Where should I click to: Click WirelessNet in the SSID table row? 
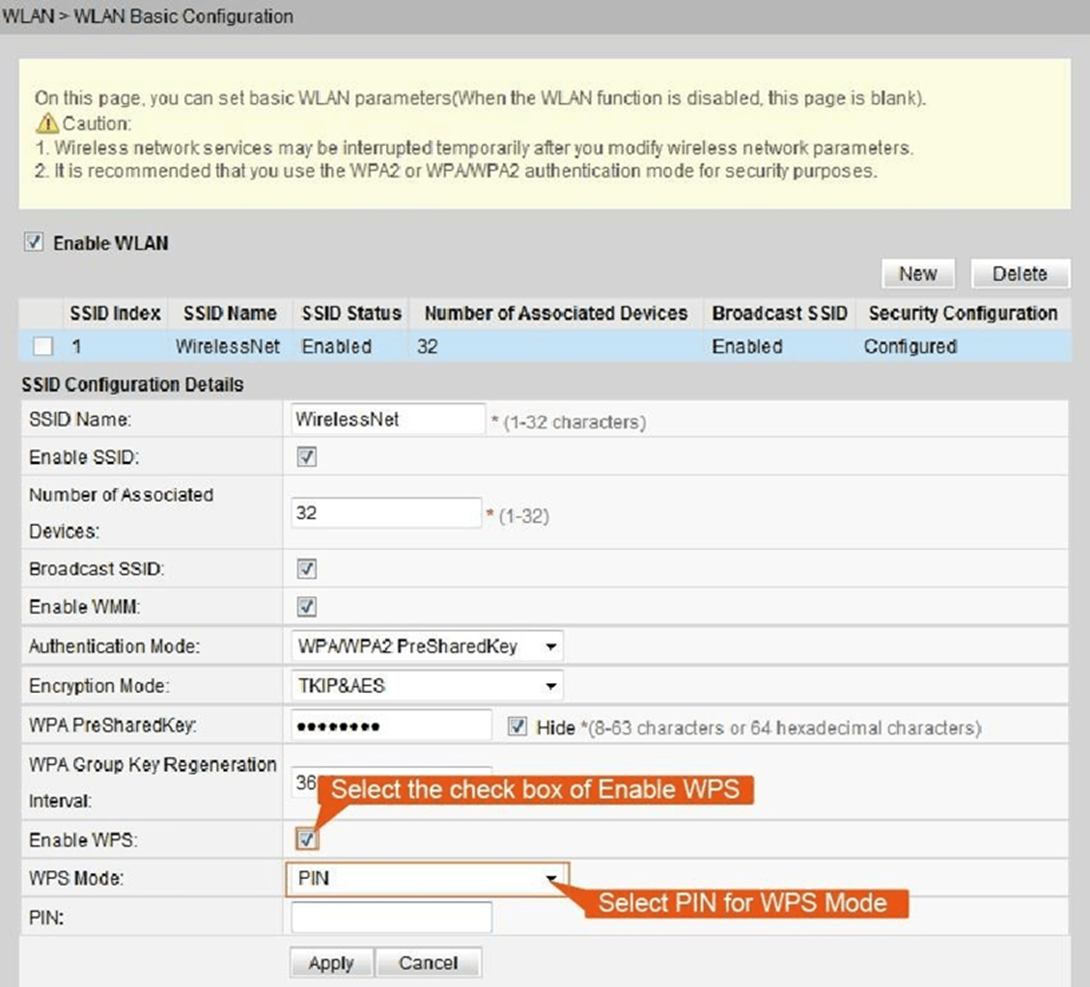click(227, 346)
